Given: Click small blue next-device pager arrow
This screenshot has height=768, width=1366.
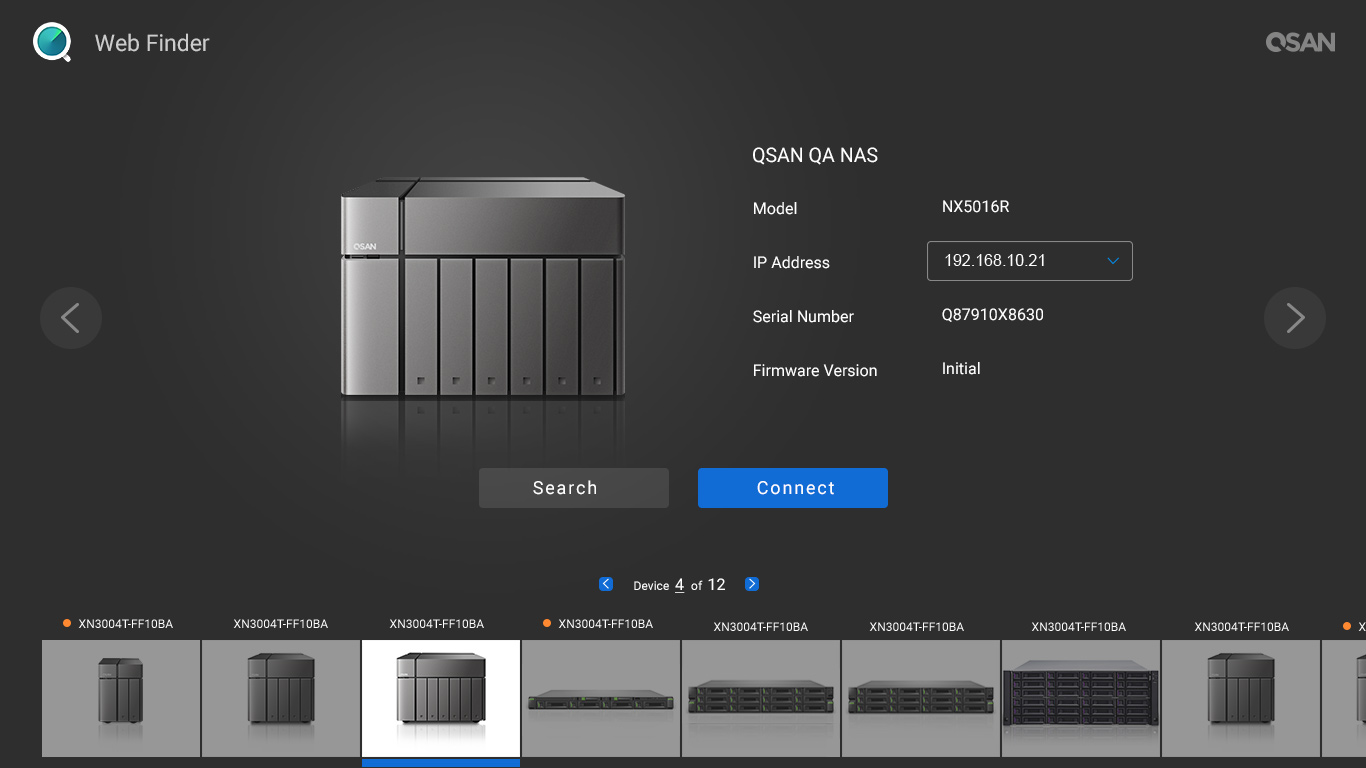Looking at the screenshot, I should tap(752, 584).
